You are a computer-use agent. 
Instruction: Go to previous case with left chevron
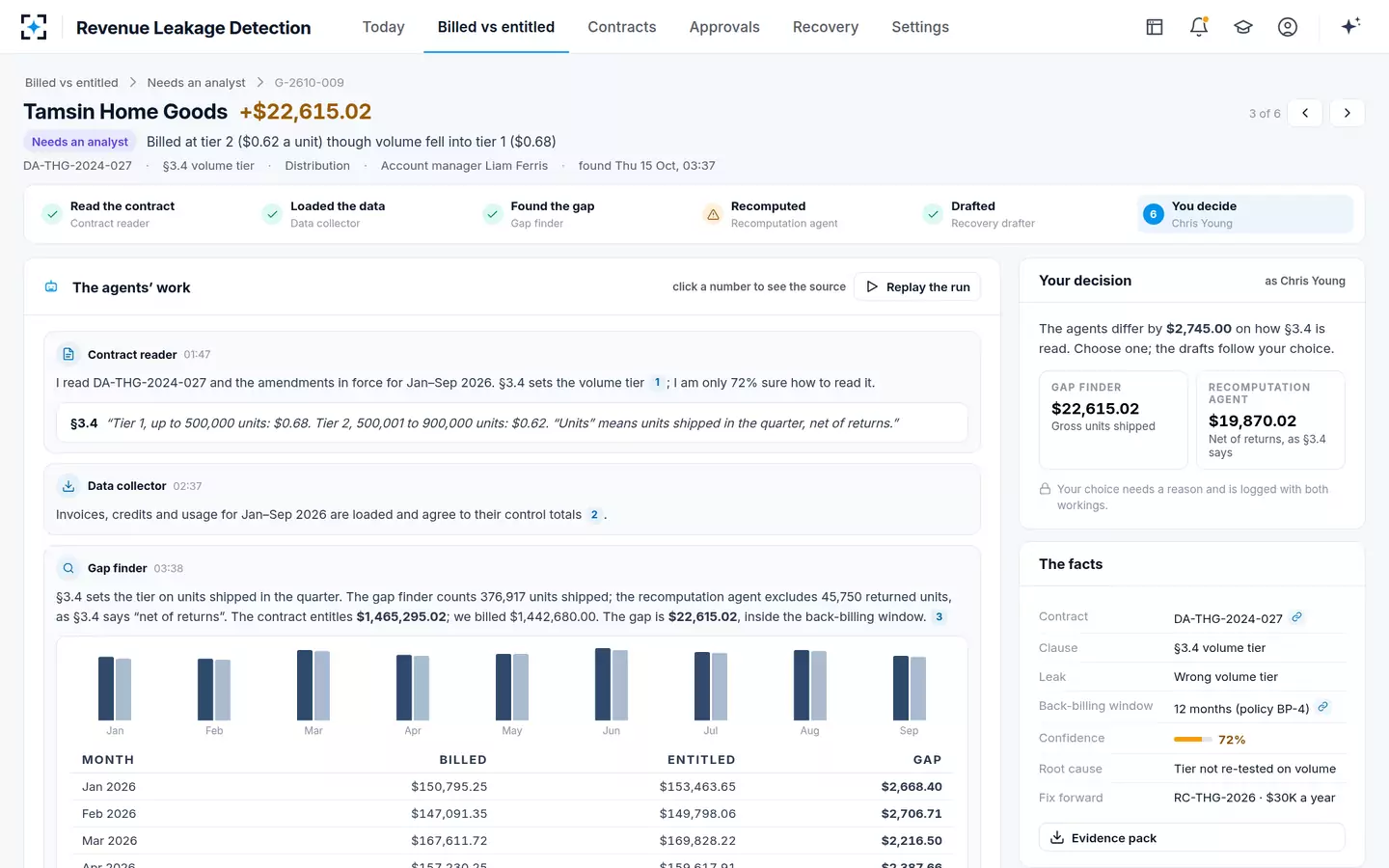pos(1305,113)
